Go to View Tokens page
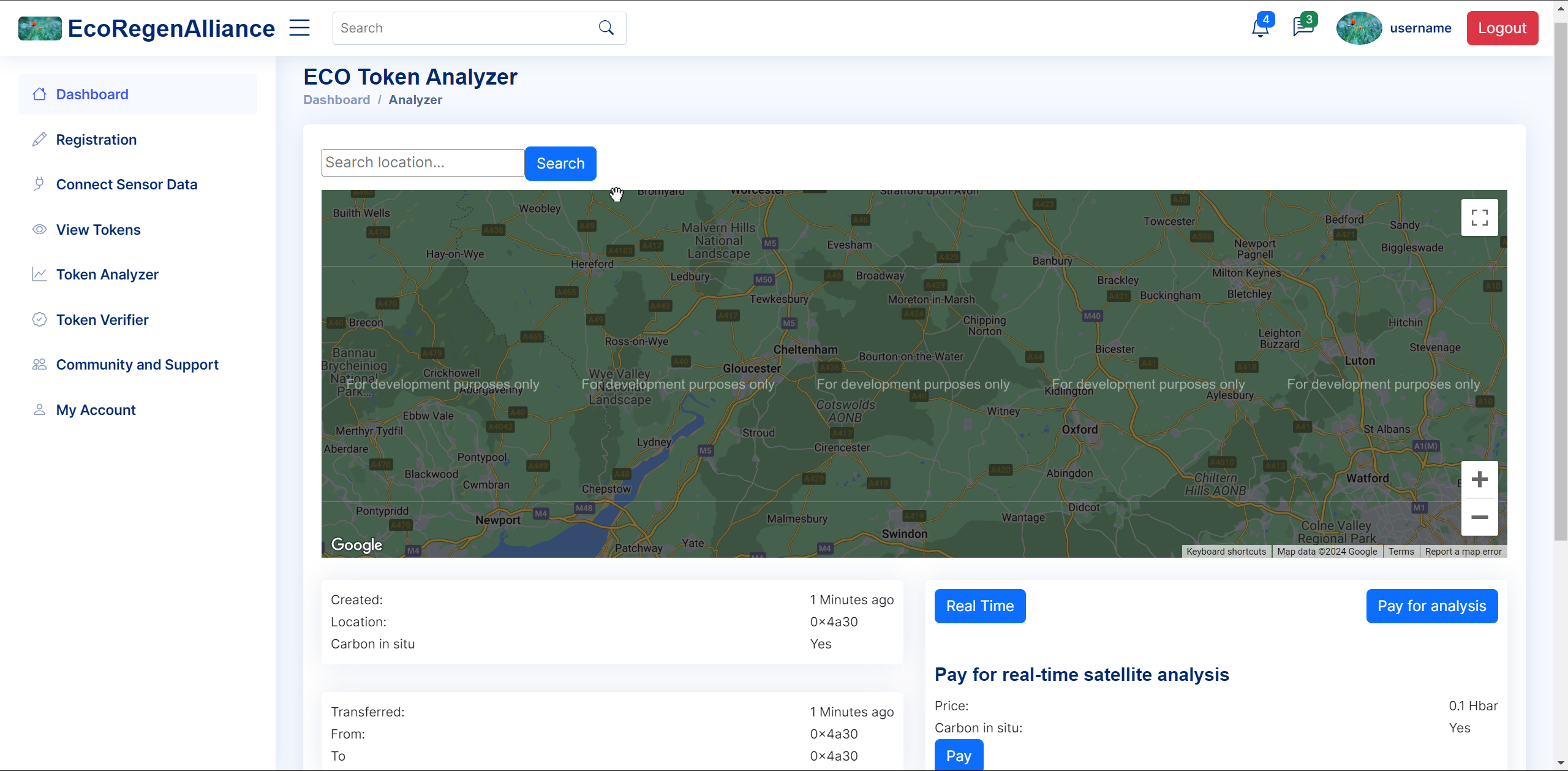 coord(98,230)
